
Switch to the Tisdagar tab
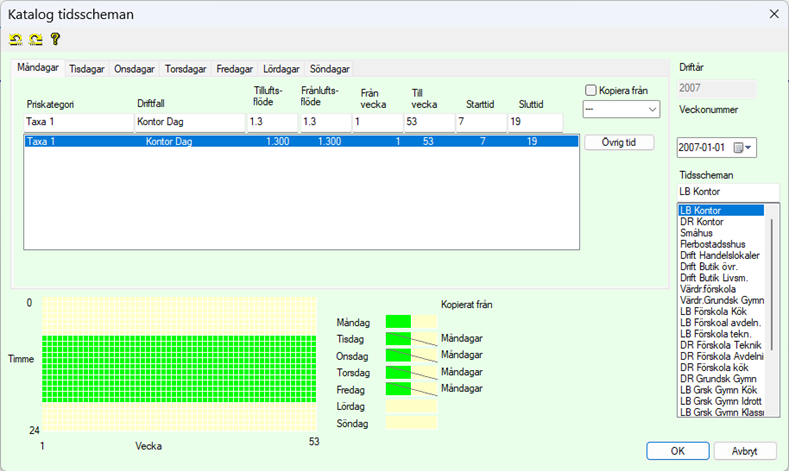coord(87,69)
